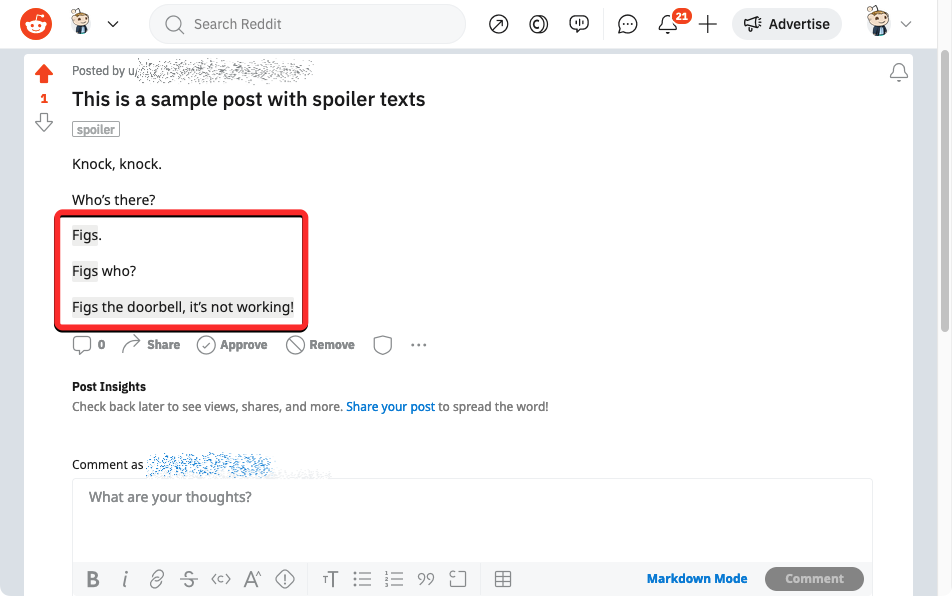
Task: Open notifications bell with 21 badge
Action: click(x=668, y=25)
